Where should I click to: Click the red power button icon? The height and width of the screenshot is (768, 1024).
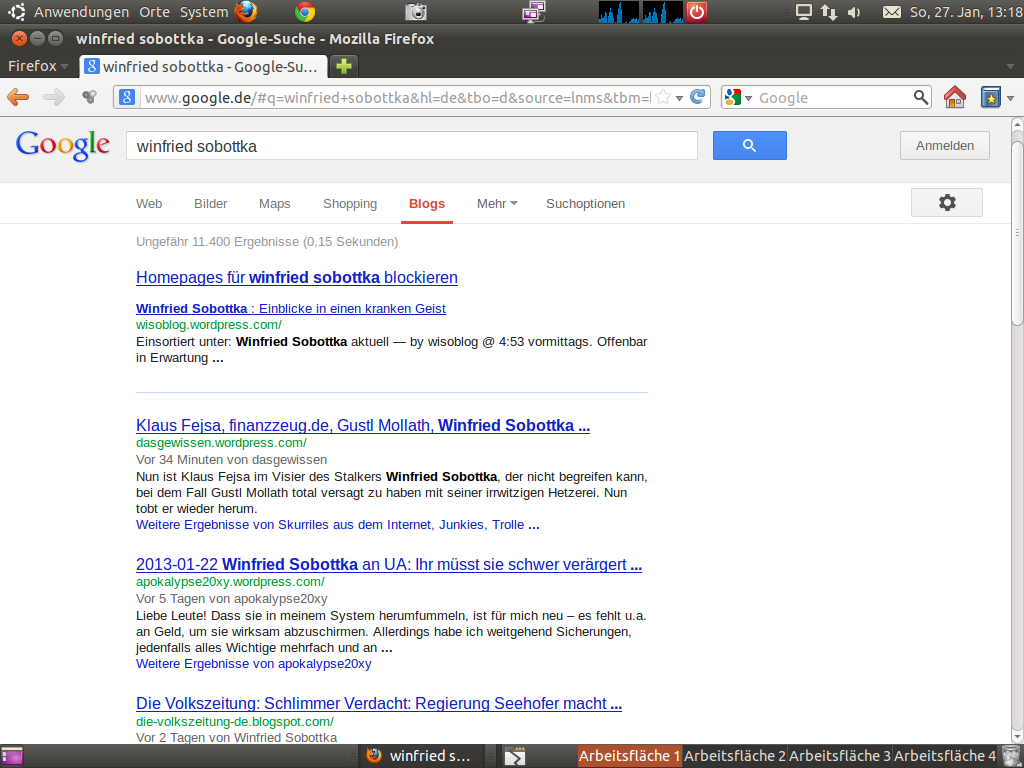pyautogui.click(x=697, y=12)
